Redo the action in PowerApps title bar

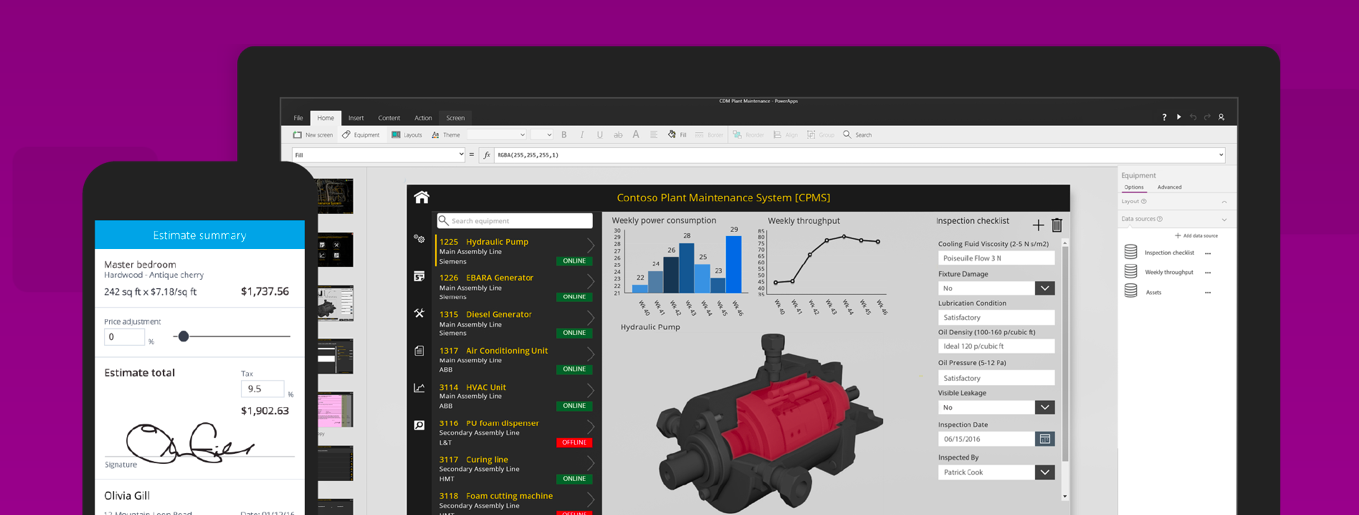pos(1207,117)
